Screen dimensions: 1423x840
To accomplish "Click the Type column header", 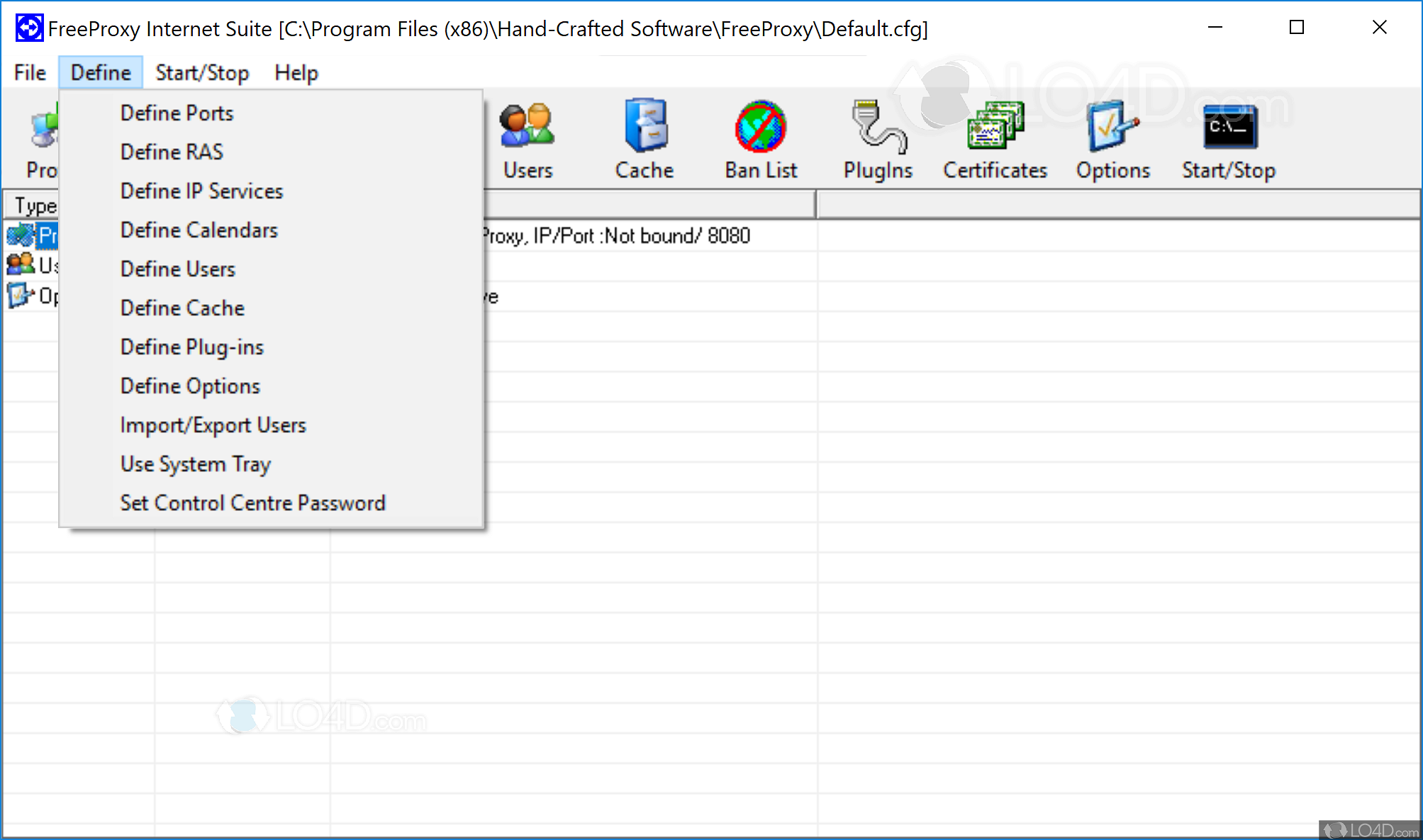I will click(x=32, y=205).
